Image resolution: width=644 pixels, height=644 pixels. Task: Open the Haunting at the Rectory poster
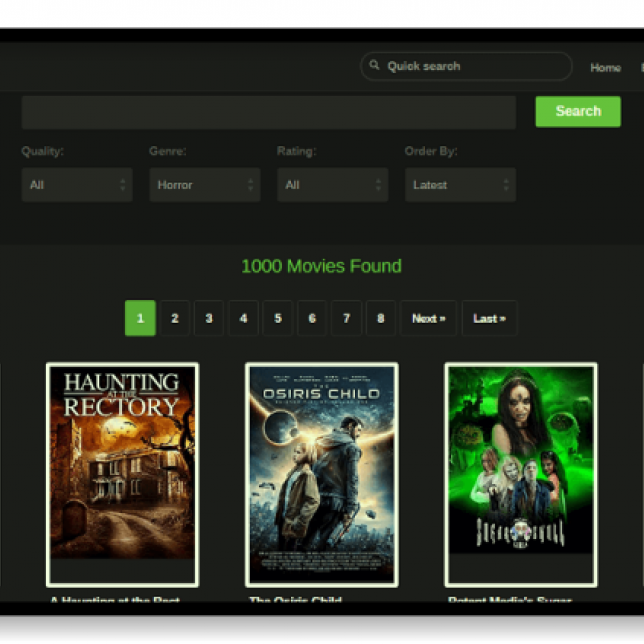(x=122, y=474)
